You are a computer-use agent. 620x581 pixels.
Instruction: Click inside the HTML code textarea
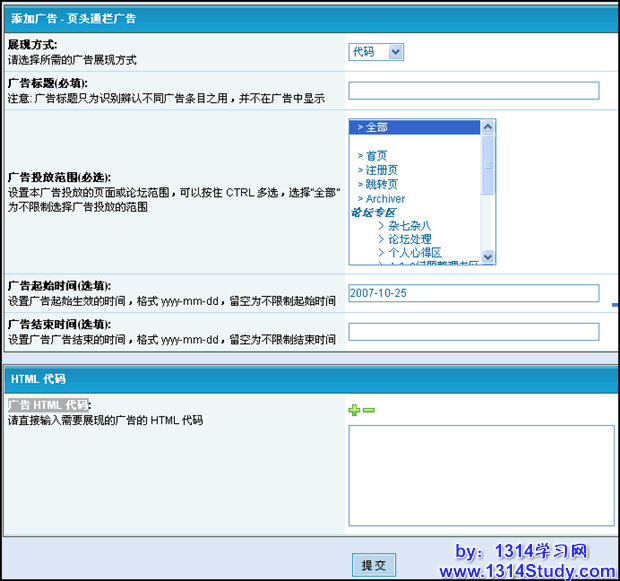481,475
